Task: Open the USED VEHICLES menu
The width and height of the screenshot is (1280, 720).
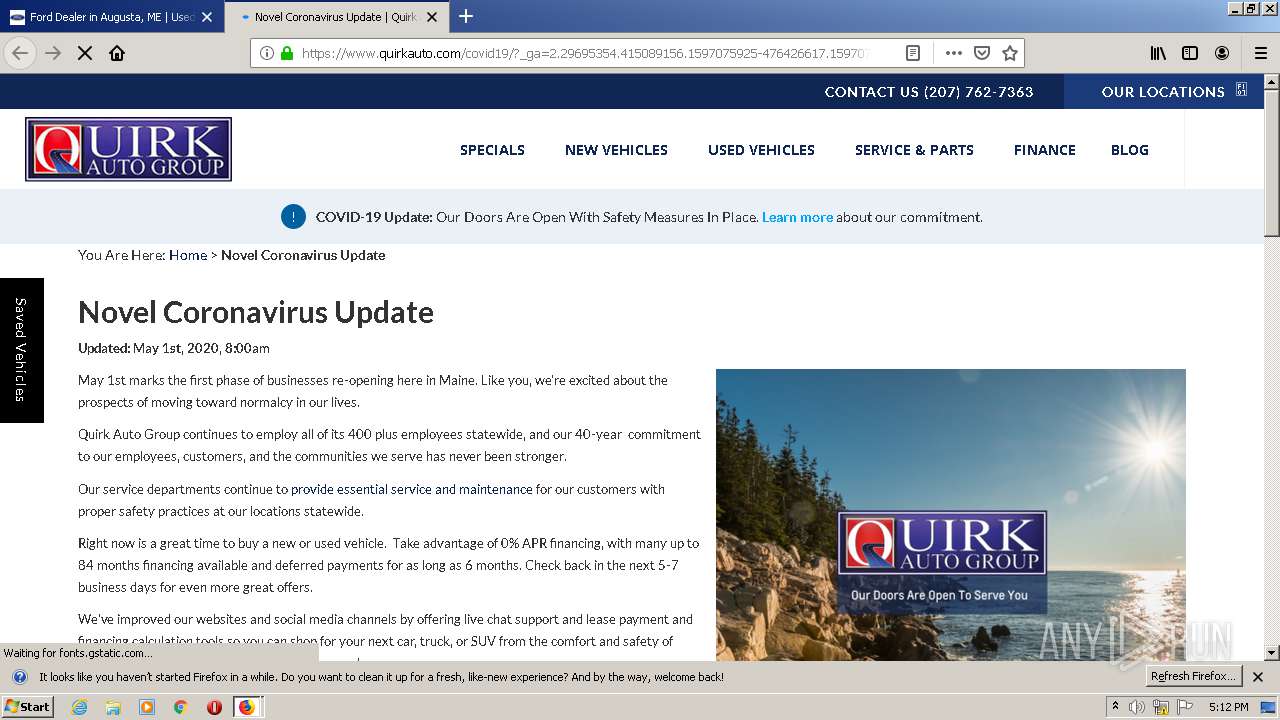Action: pos(761,150)
